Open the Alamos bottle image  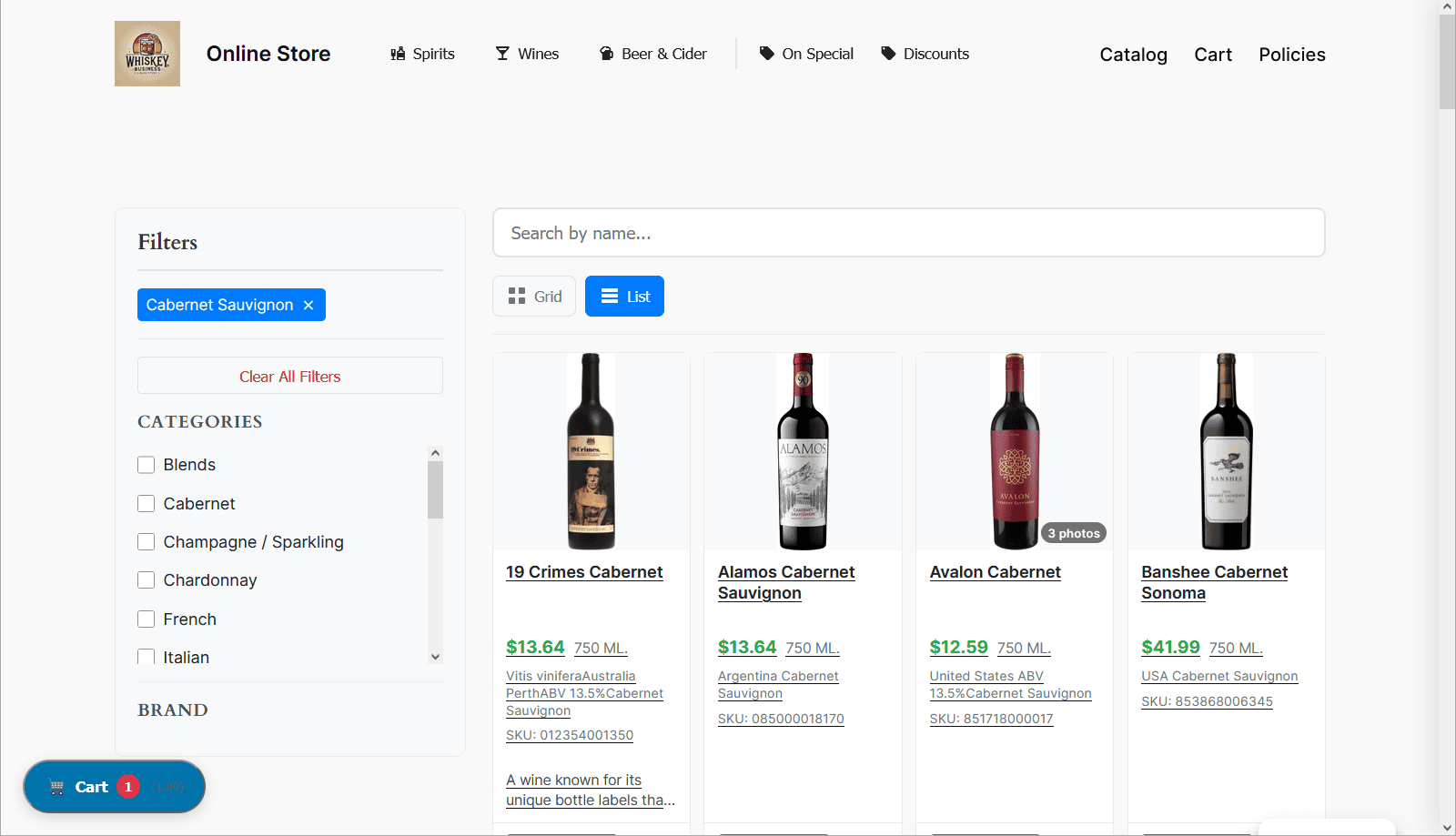[x=803, y=451]
